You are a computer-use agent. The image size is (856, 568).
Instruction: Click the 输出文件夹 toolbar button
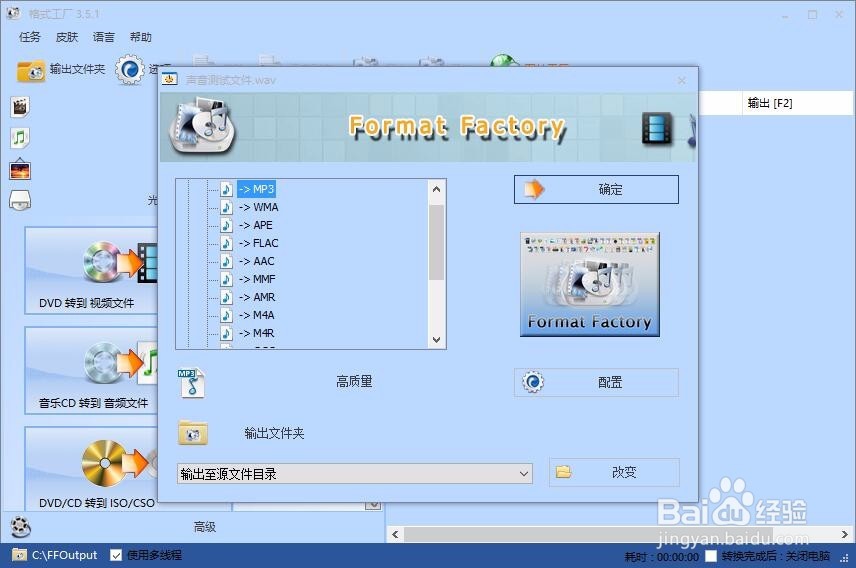pyautogui.click(x=61, y=70)
